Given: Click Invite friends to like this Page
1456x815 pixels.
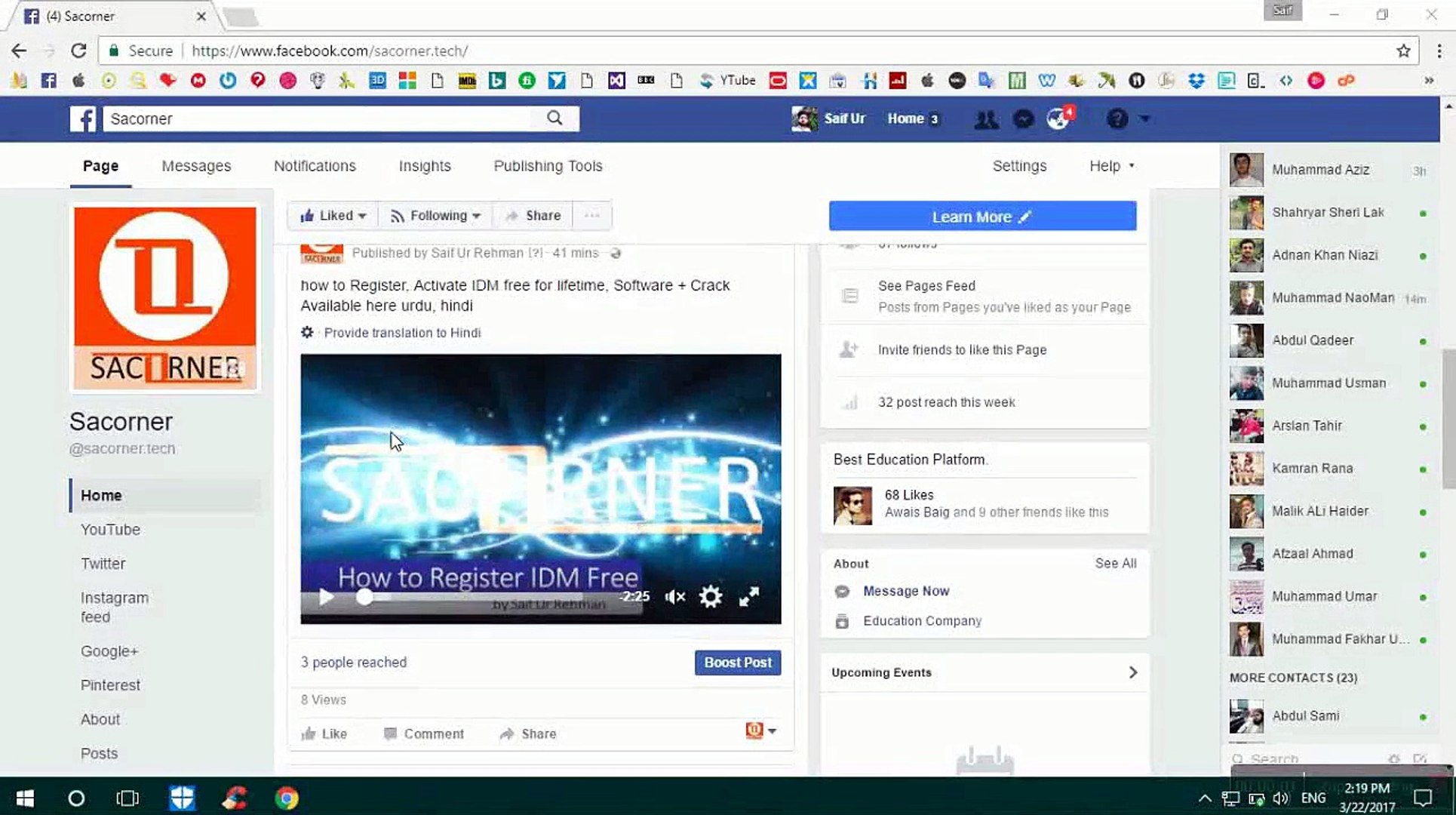Looking at the screenshot, I should tap(962, 350).
